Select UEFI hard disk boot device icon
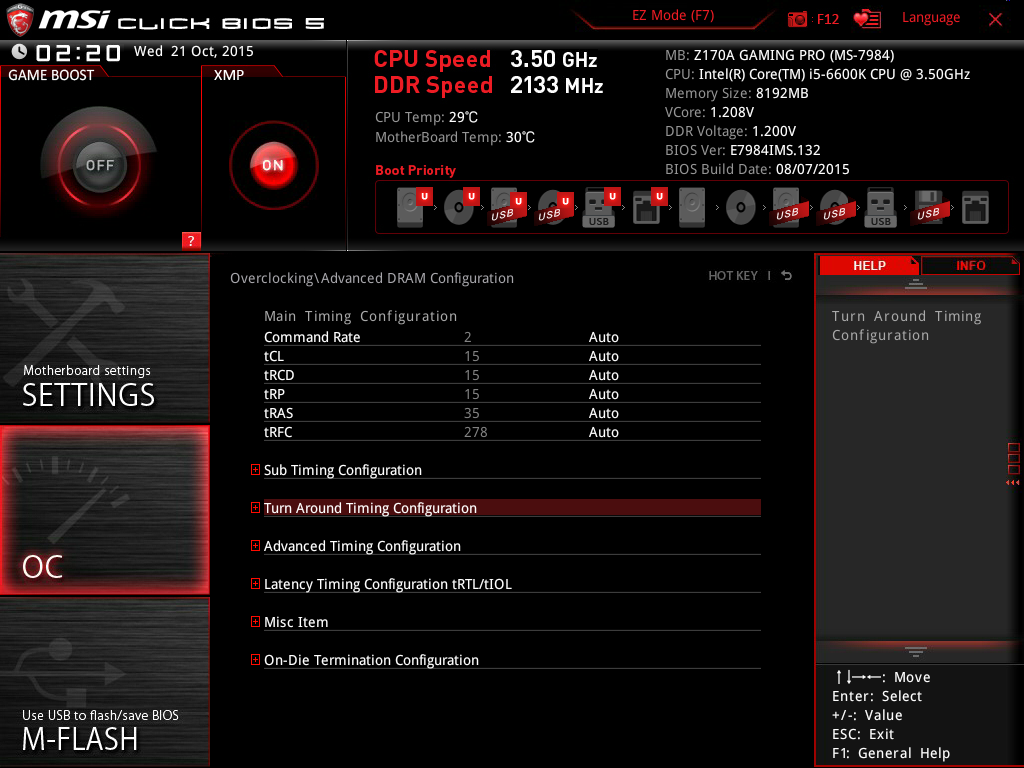 414,207
